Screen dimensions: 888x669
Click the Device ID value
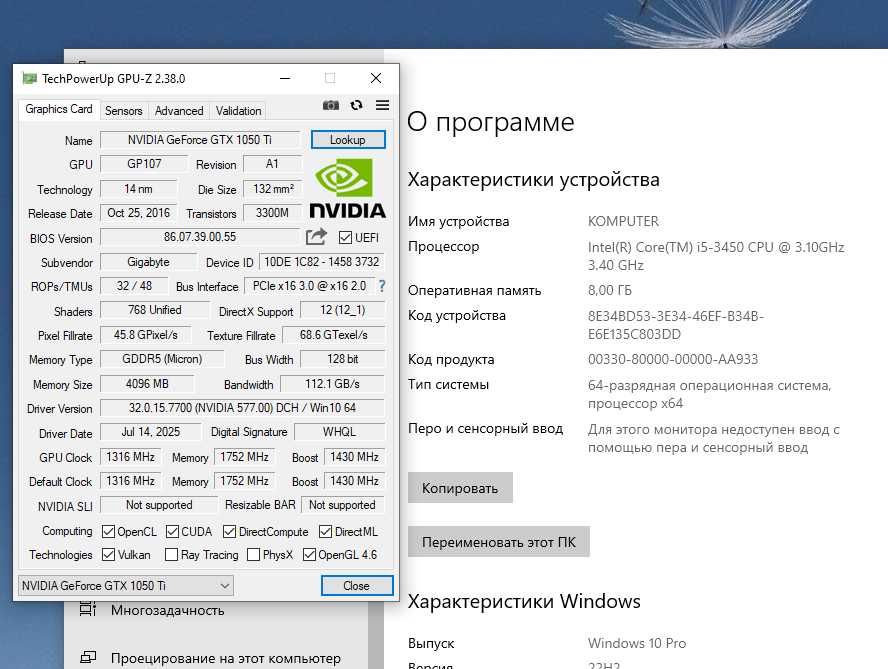[x=322, y=262]
